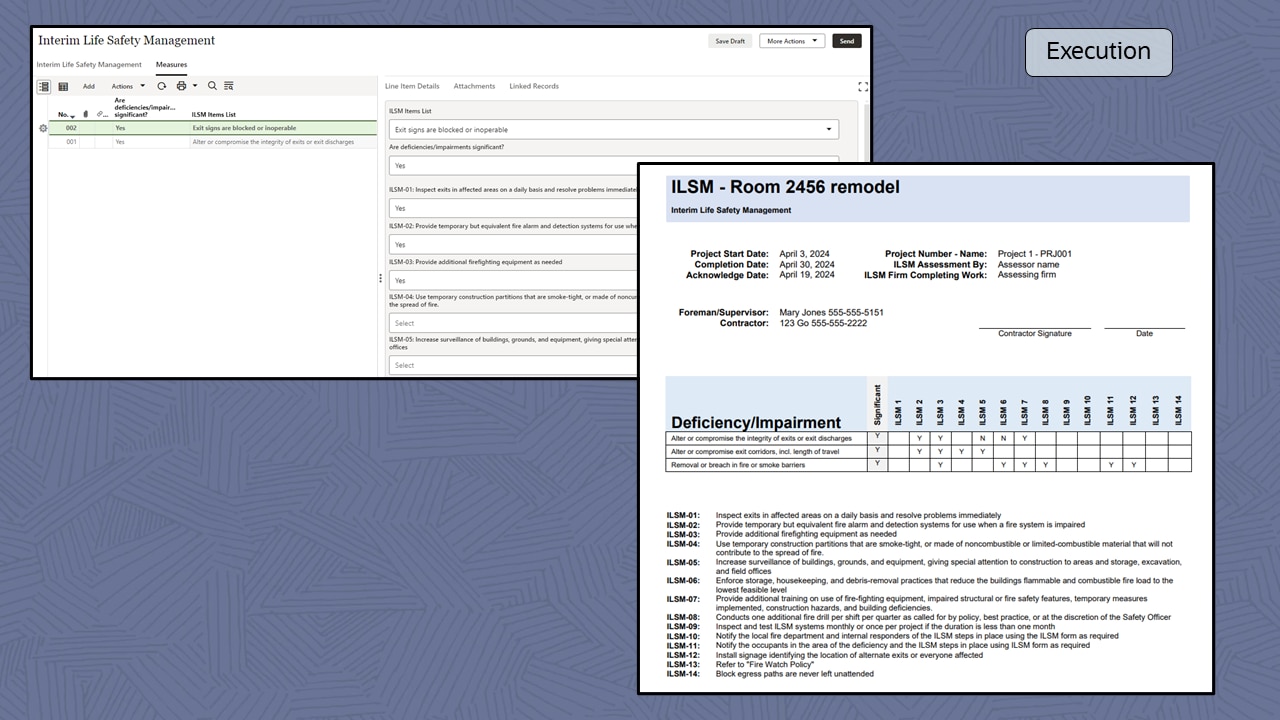This screenshot has height=720, width=1280.
Task: Click the refresh icon in toolbar
Action: coord(162,86)
